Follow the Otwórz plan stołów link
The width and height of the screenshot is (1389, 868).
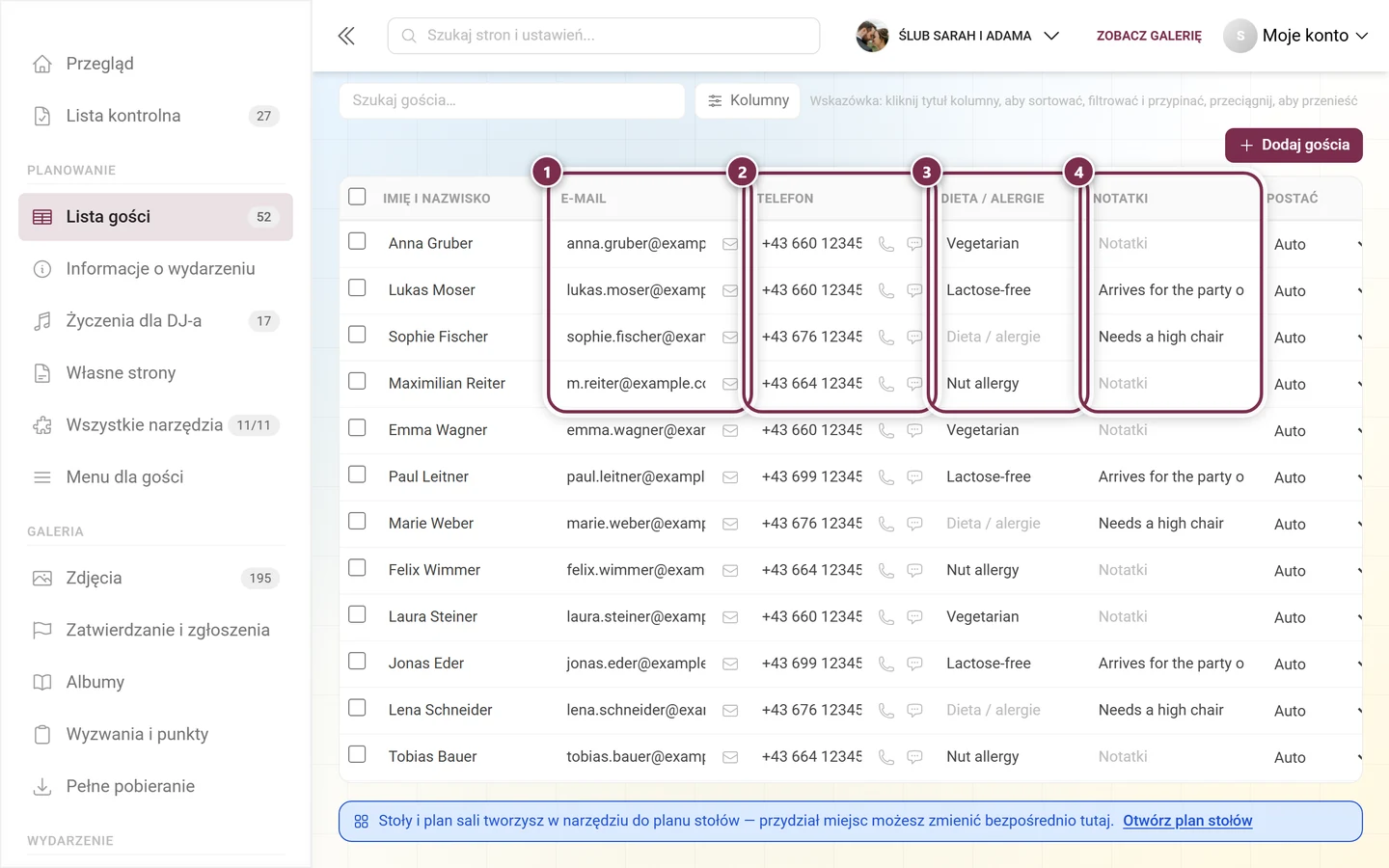[x=1187, y=821]
